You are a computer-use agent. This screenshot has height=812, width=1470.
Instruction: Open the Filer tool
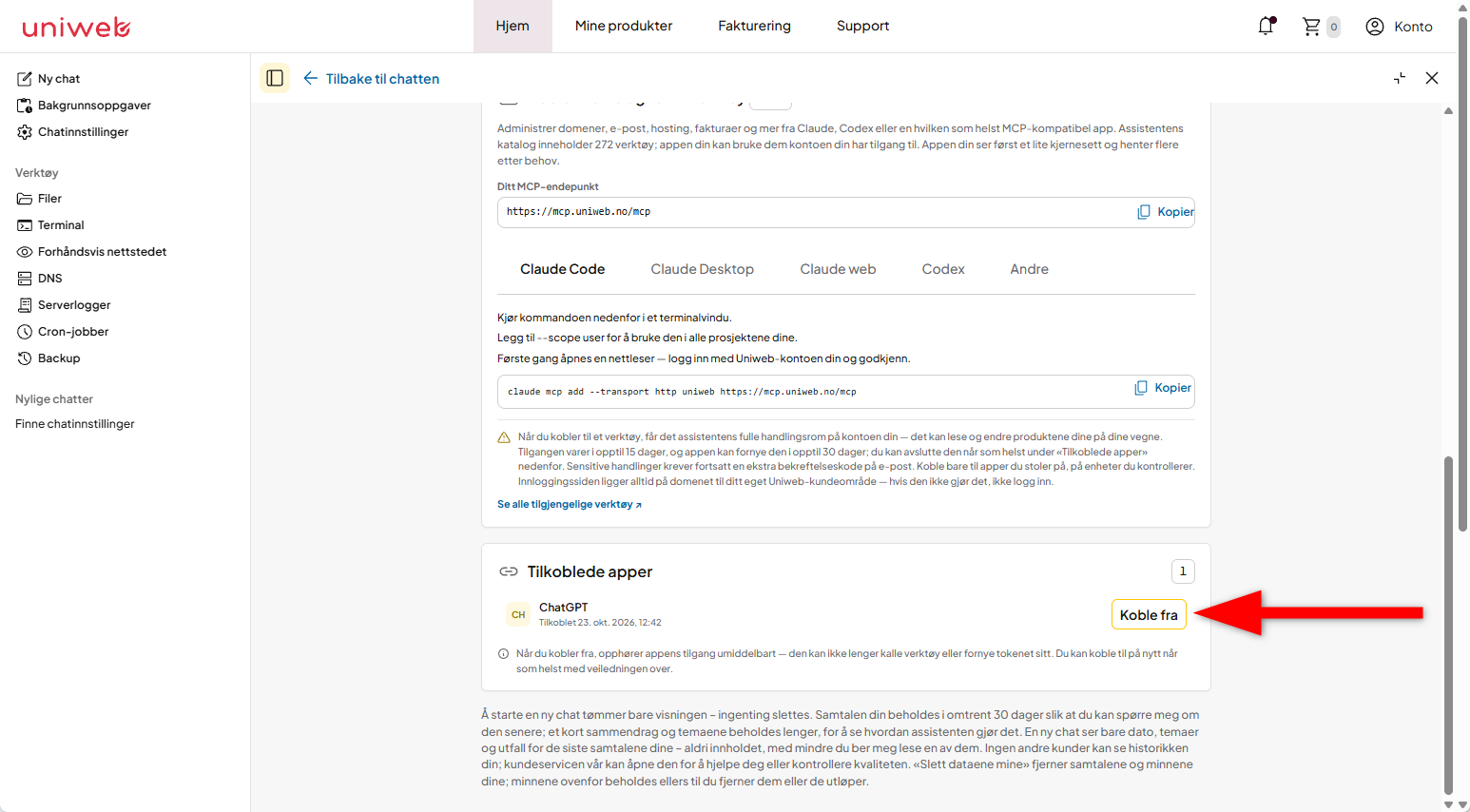pos(39,199)
